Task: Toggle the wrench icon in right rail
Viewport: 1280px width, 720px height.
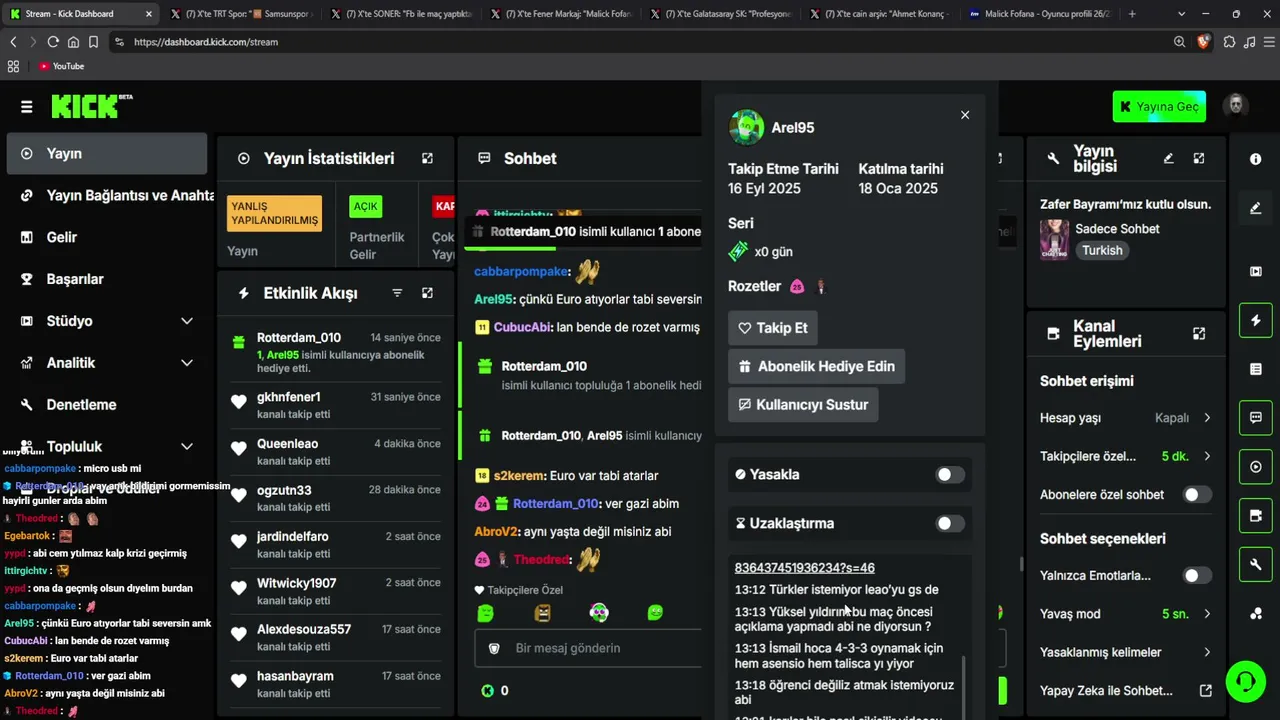Action: [x=1256, y=565]
